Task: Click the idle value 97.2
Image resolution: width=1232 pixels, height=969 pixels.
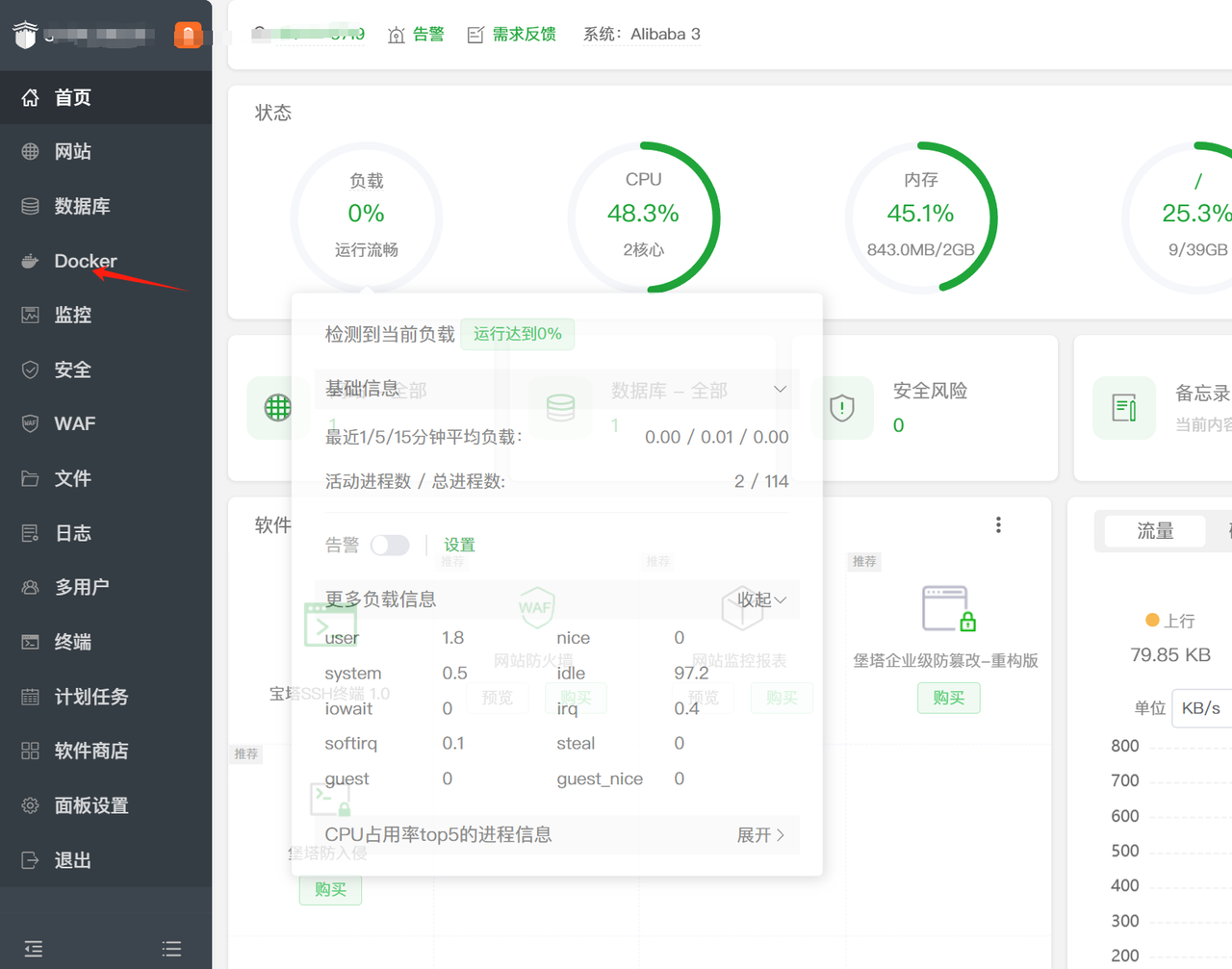Action: tap(691, 674)
